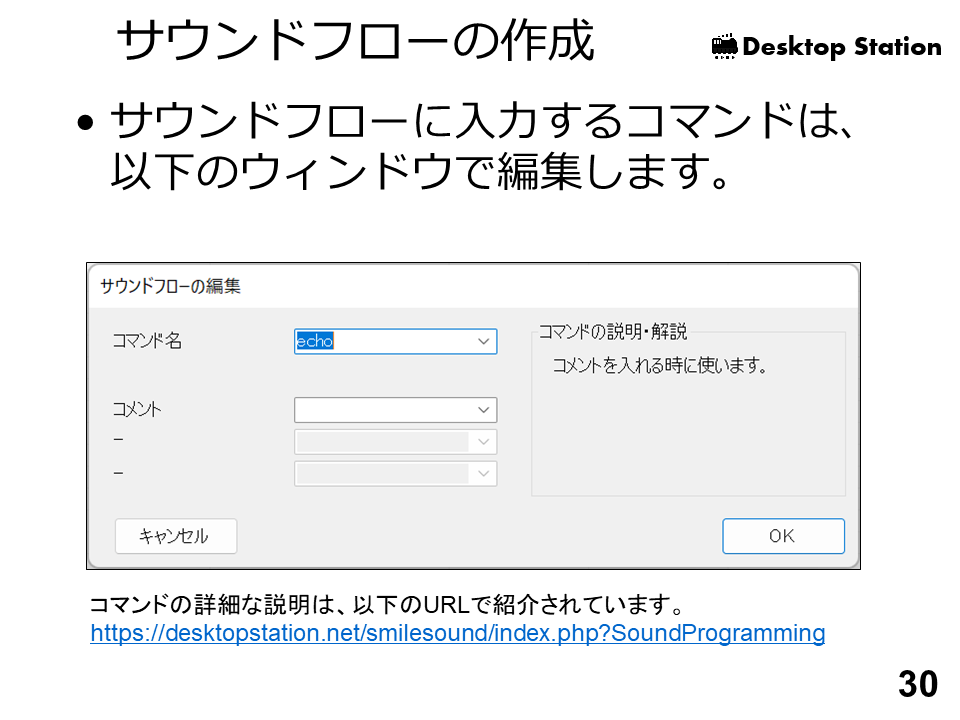
Task: Click the Desktop Station locomotive logo icon
Action: click(724, 46)
